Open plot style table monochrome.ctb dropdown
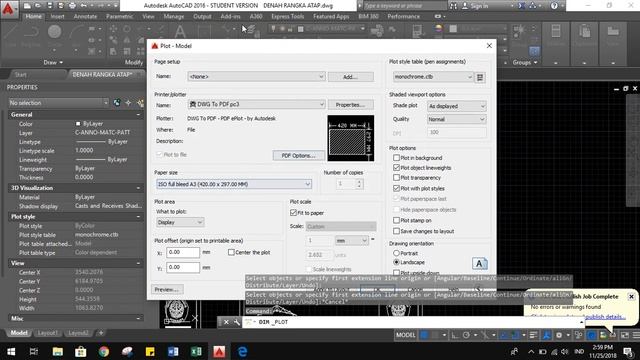This screenshot has height=360, width=640. coord(433,77)
